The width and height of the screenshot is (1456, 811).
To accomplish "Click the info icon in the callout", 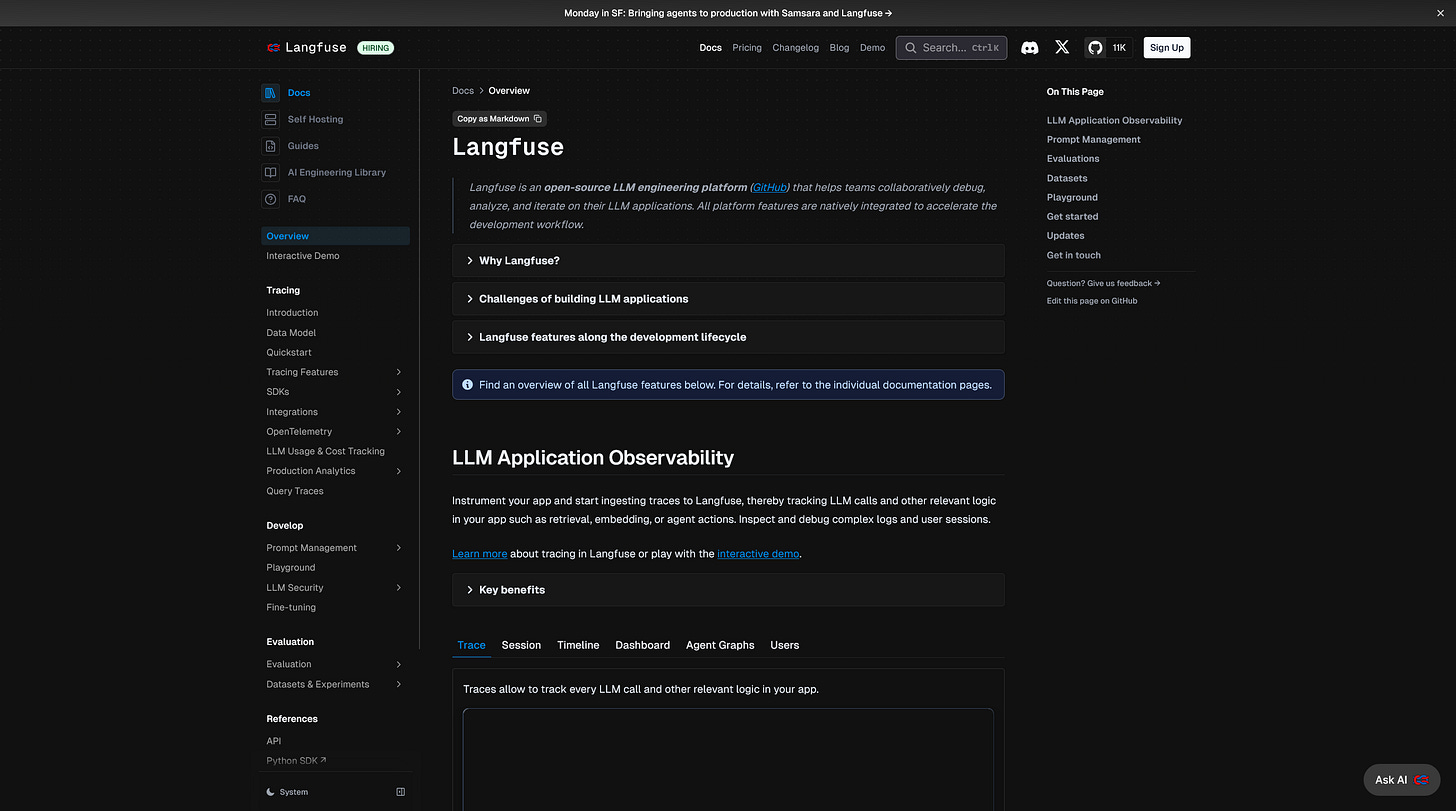I will pos(467,384).
